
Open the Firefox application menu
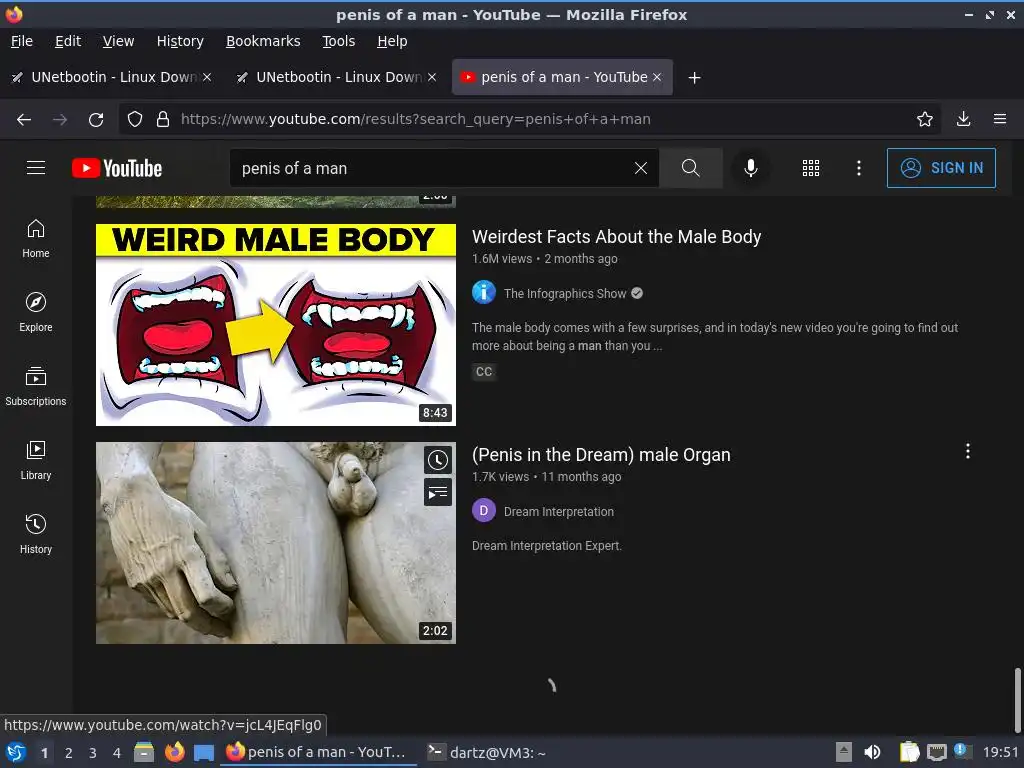(x=1000, y=119)
